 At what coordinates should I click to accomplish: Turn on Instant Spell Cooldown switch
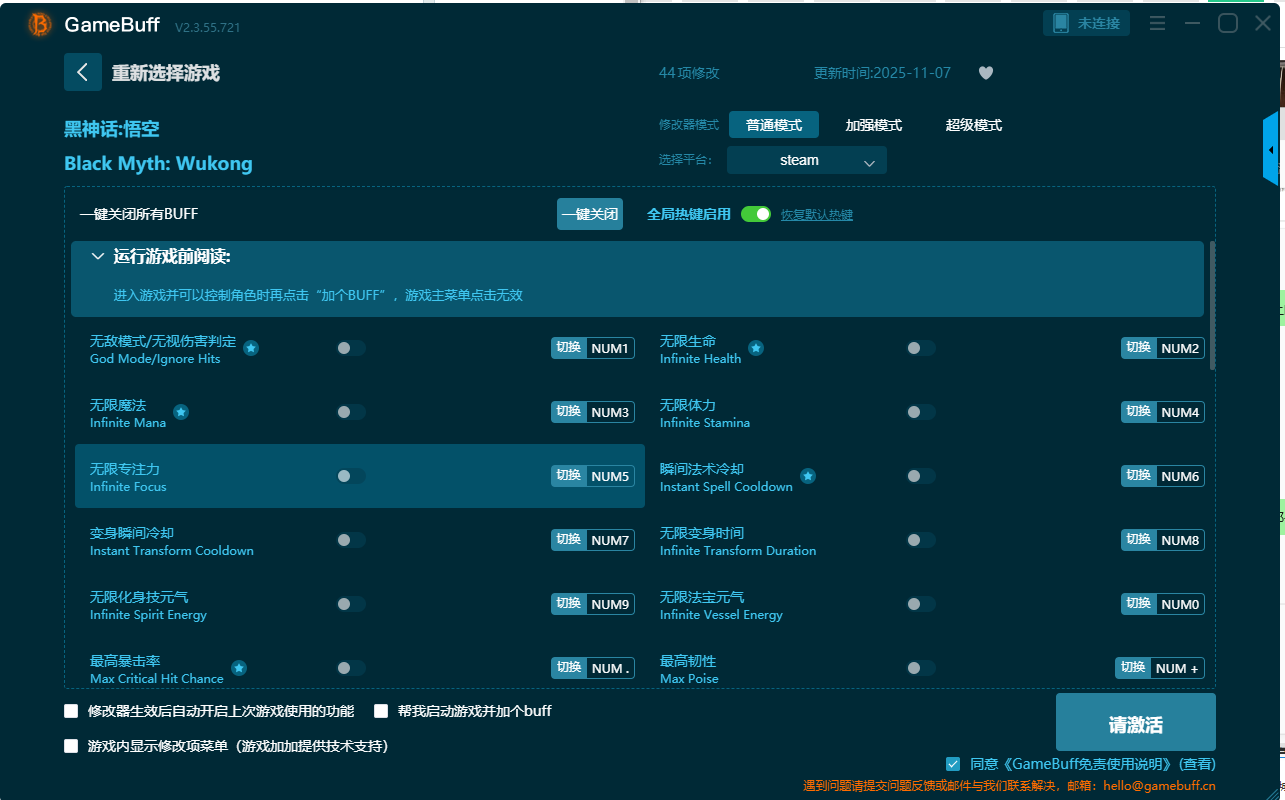[921, 476]
